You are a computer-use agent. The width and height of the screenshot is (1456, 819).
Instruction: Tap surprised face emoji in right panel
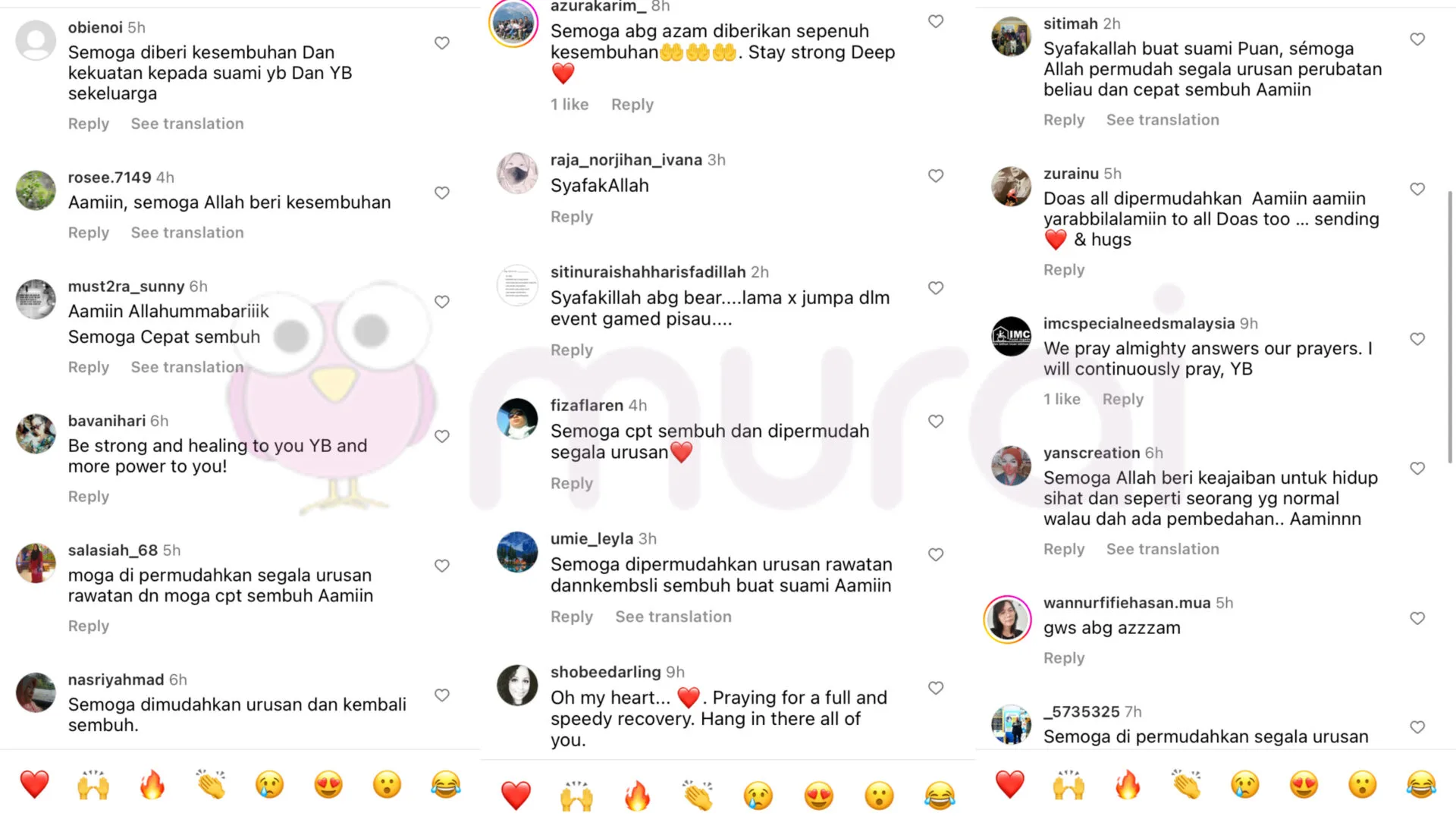click(1363, 784)
